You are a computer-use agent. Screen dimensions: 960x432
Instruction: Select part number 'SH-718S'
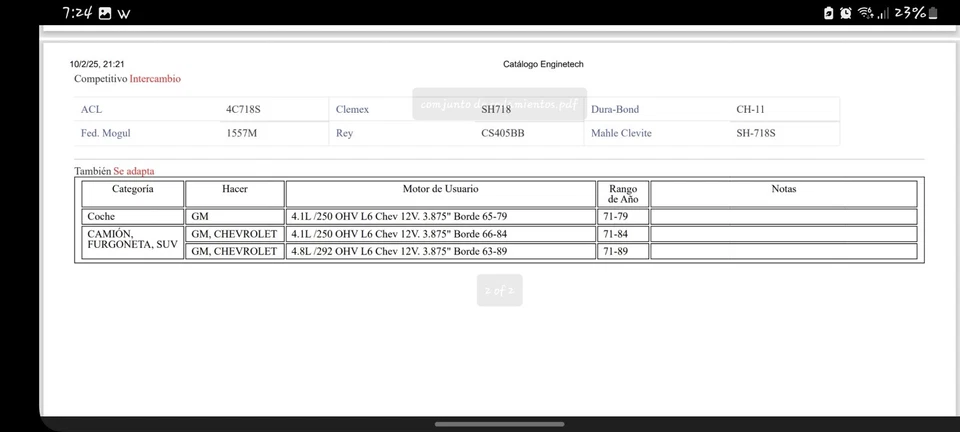[x=756, y=133]
